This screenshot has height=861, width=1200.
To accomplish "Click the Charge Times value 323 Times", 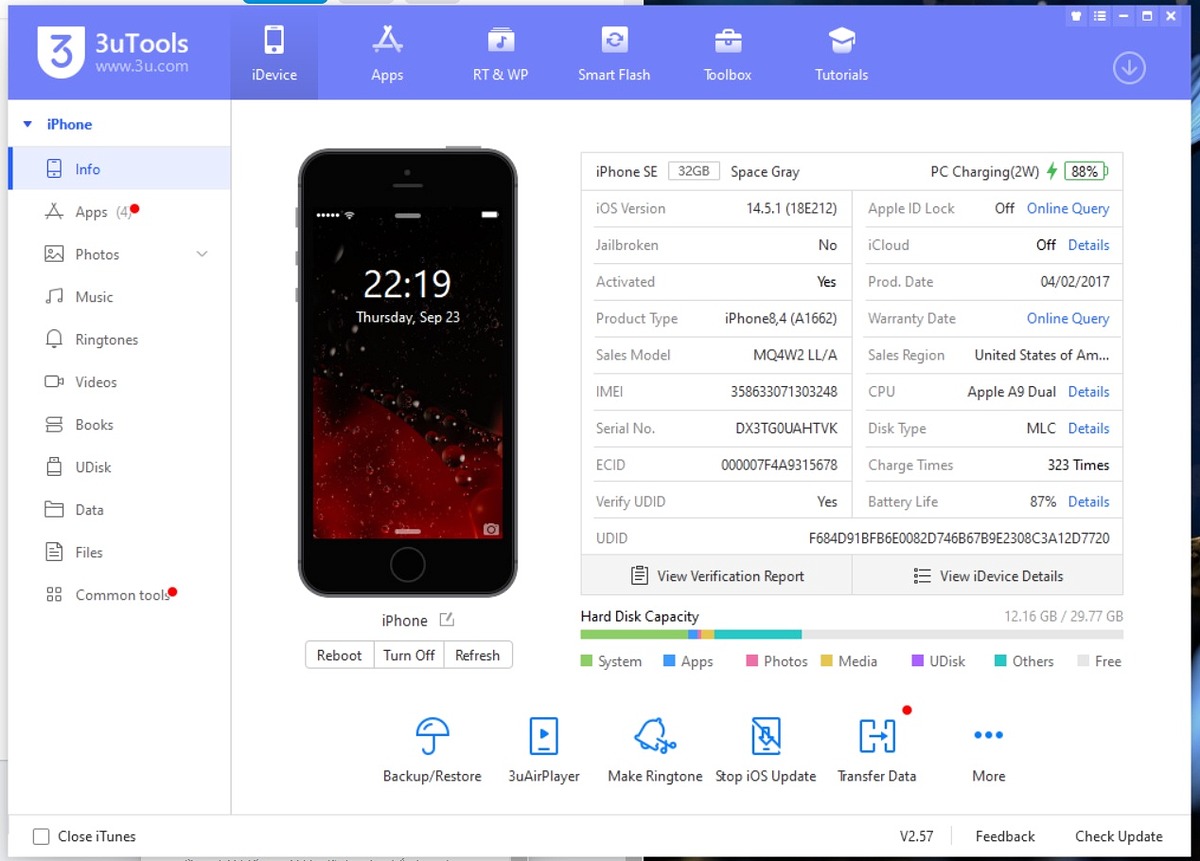I will [x=1078, y=465].
